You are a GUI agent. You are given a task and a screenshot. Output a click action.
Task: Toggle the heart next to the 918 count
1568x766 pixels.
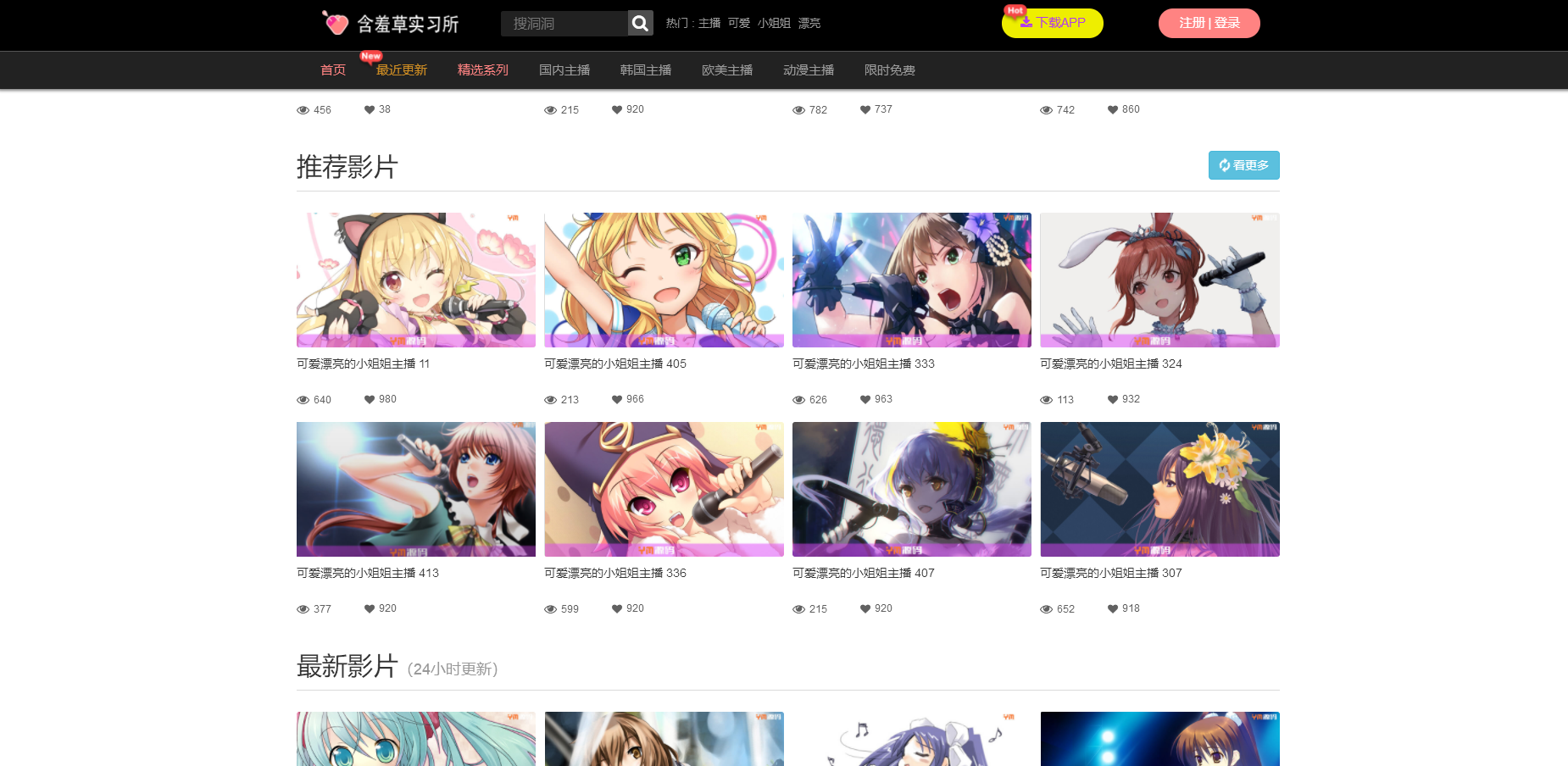[1111, 608]
